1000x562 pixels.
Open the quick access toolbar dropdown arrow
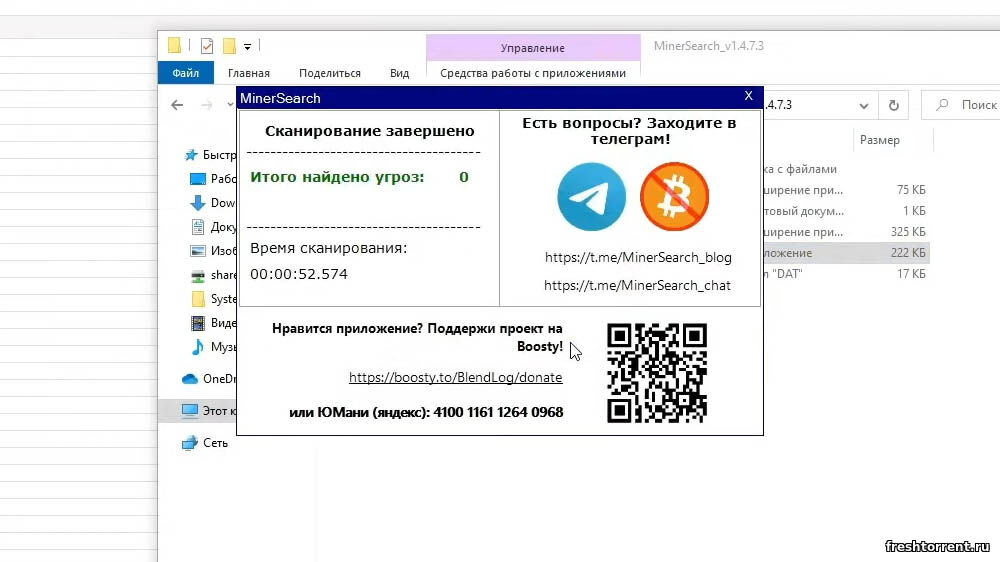247,46
